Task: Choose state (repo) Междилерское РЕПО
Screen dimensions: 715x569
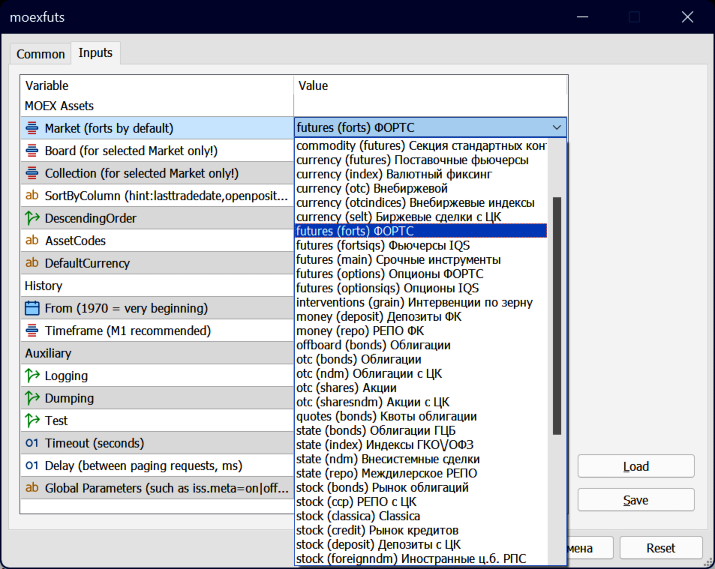Action: click(421, 473)
